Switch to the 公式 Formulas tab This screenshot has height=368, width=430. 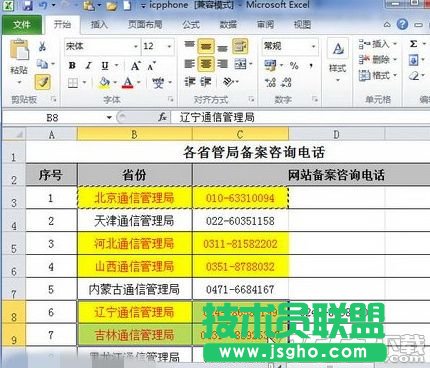[x=191, y=24]
